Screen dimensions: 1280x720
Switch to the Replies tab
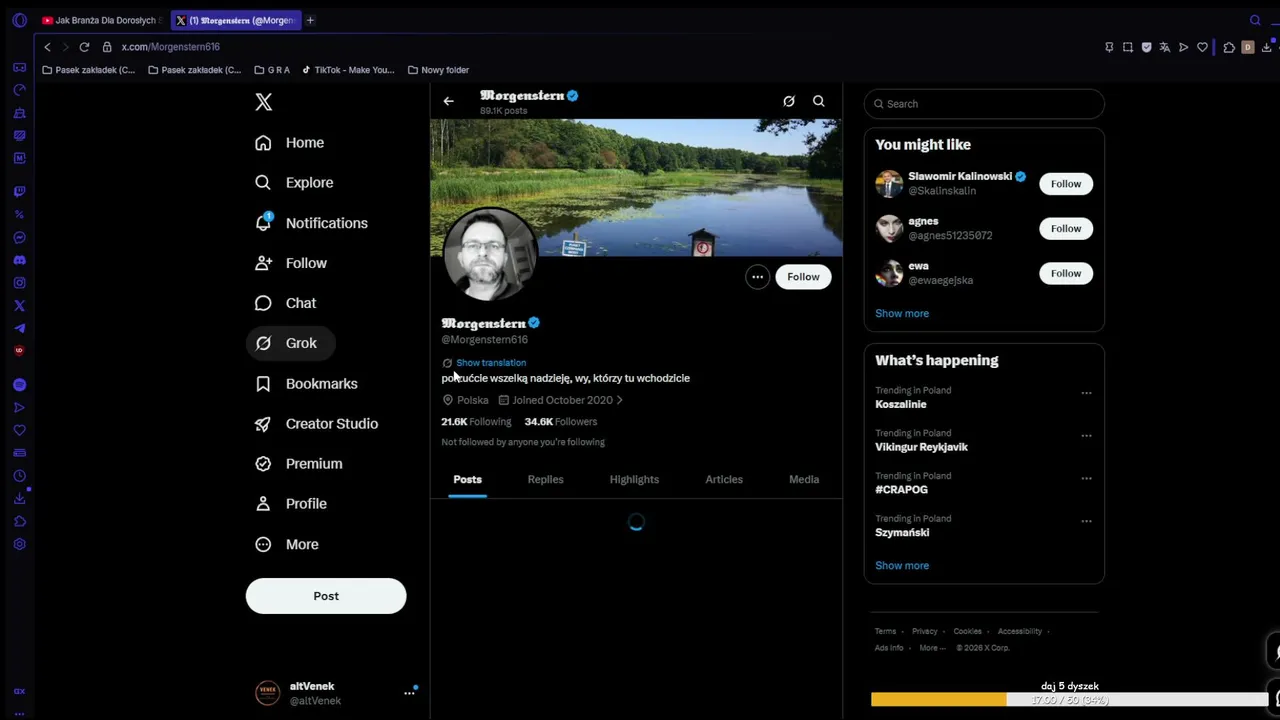point(546,479)
